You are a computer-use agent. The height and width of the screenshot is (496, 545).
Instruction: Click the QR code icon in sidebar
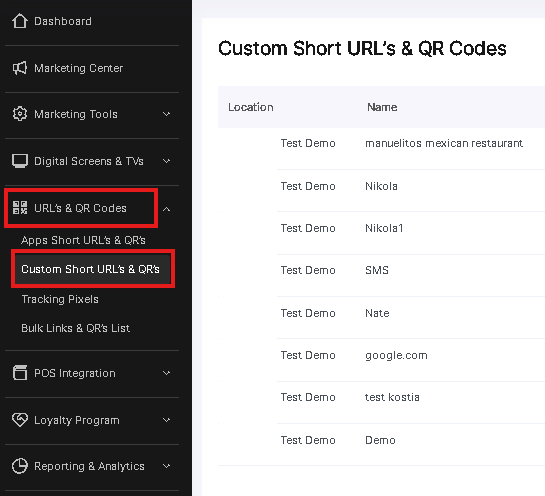20,208
